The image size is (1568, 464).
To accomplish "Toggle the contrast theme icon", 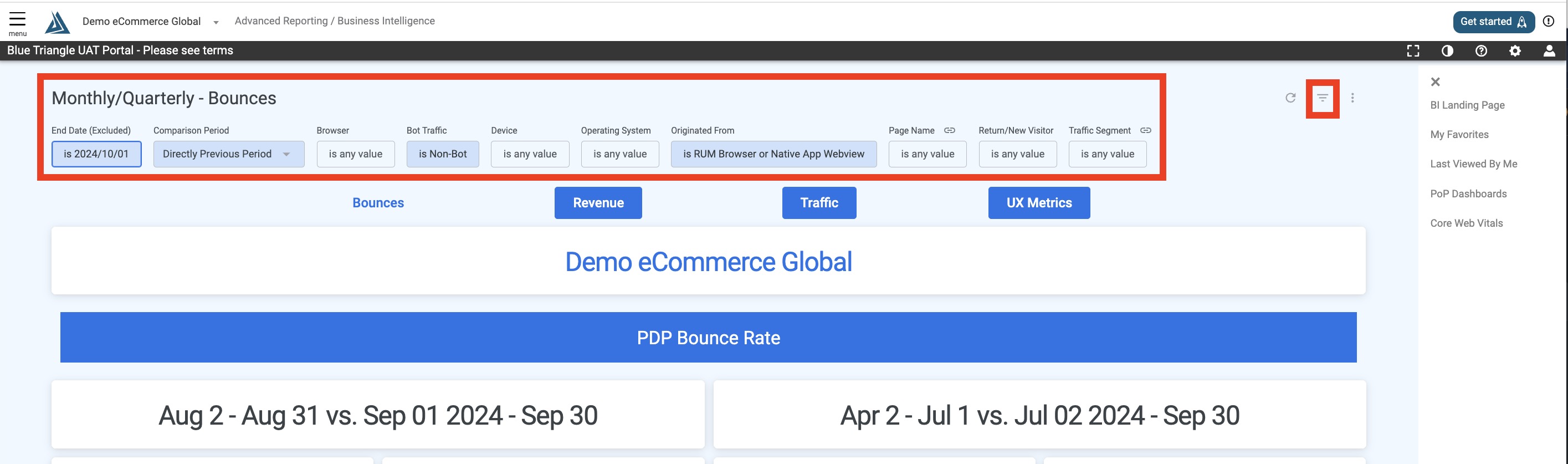I will (1447, 50).
